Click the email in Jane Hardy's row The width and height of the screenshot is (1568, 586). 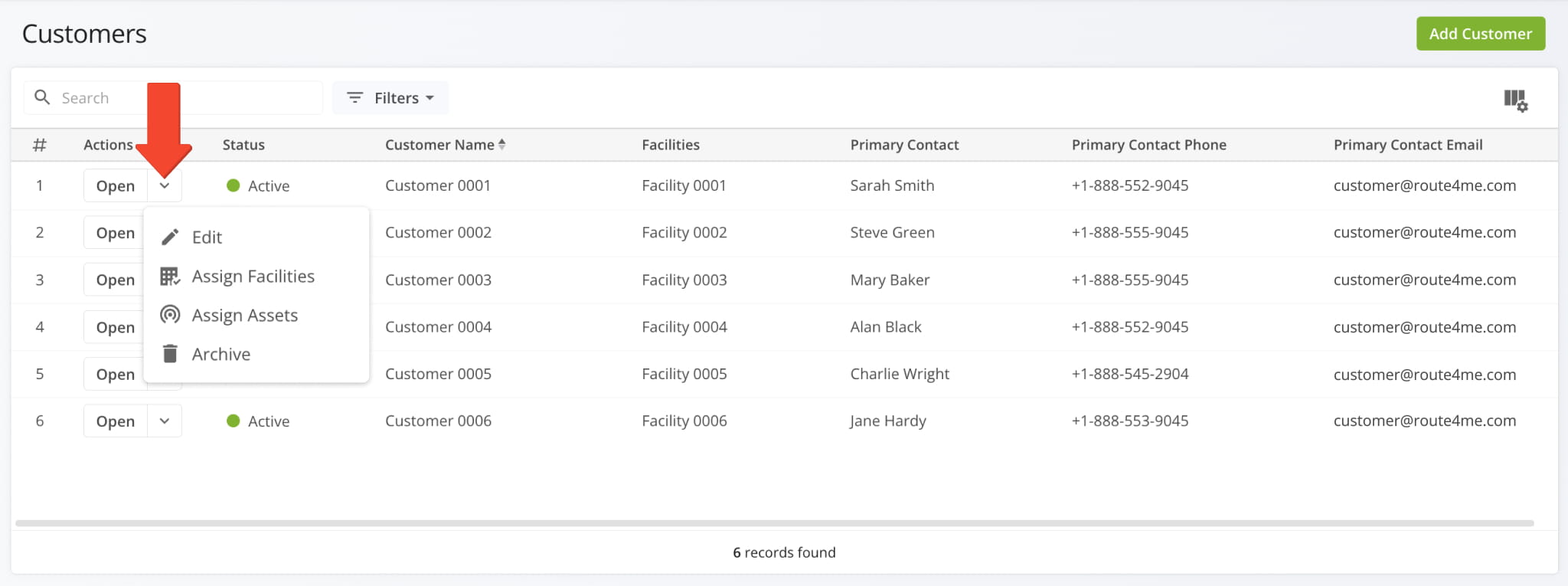click(x=1424, y=421)
